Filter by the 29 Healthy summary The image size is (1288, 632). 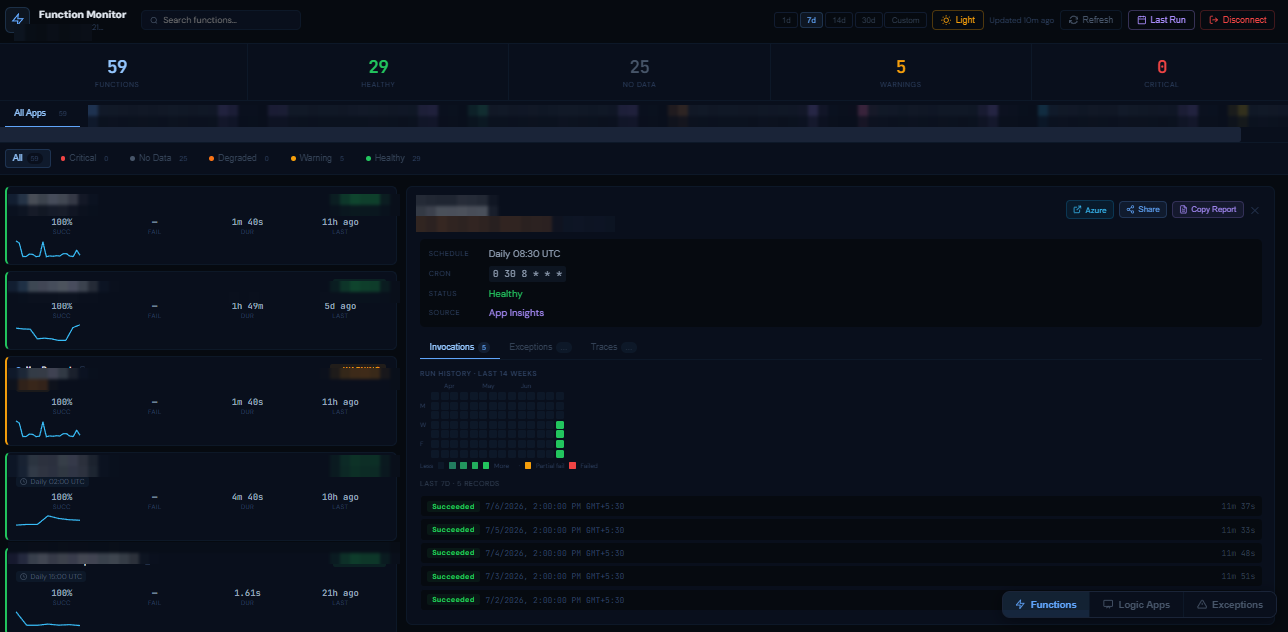point(378,72)
